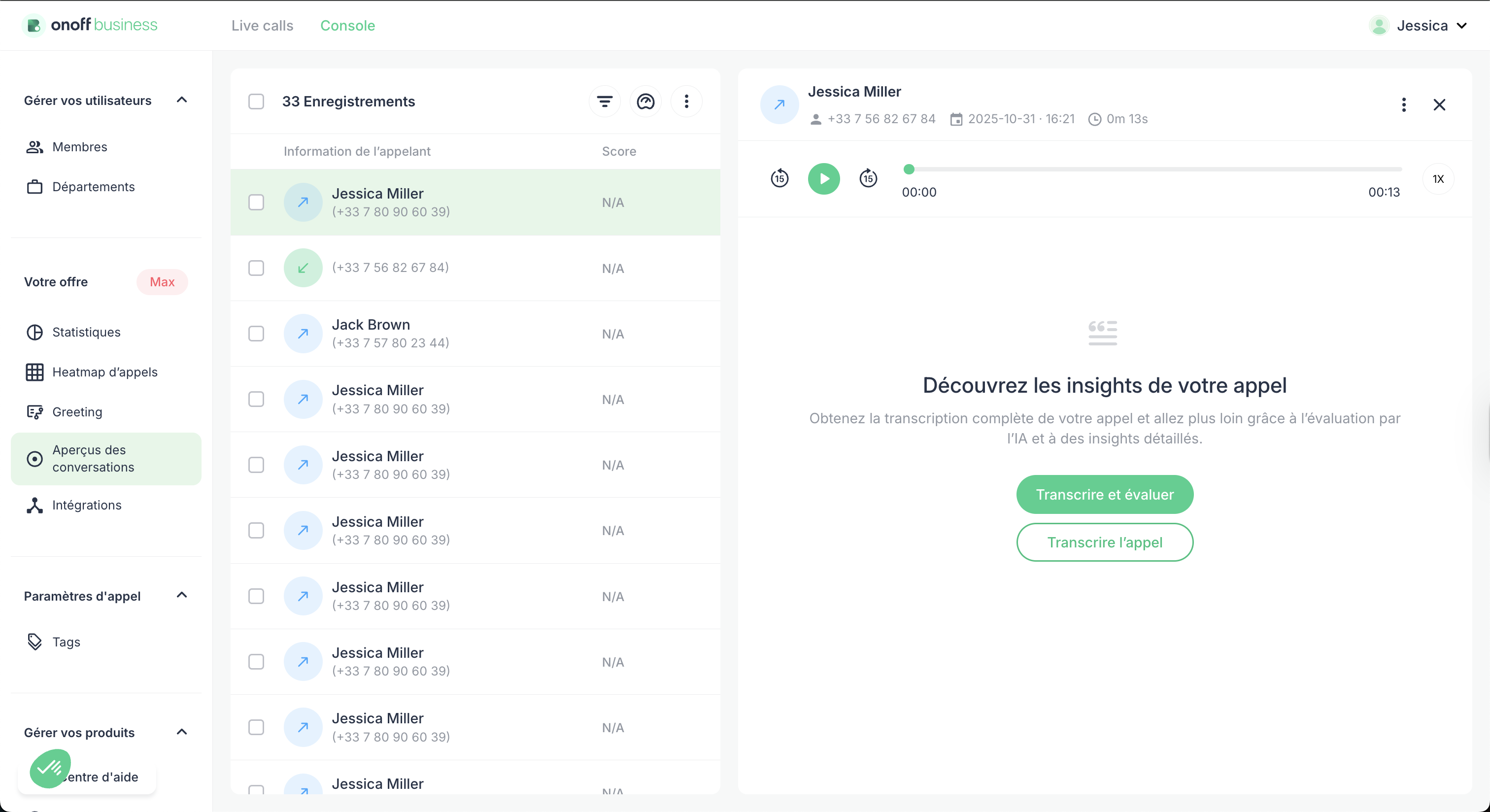This screenshot has height=812, width=1490.
Task: Click the person icon beside +33 7 56 82 67 84
Action: pyautogui.click(x=815, y=119)
